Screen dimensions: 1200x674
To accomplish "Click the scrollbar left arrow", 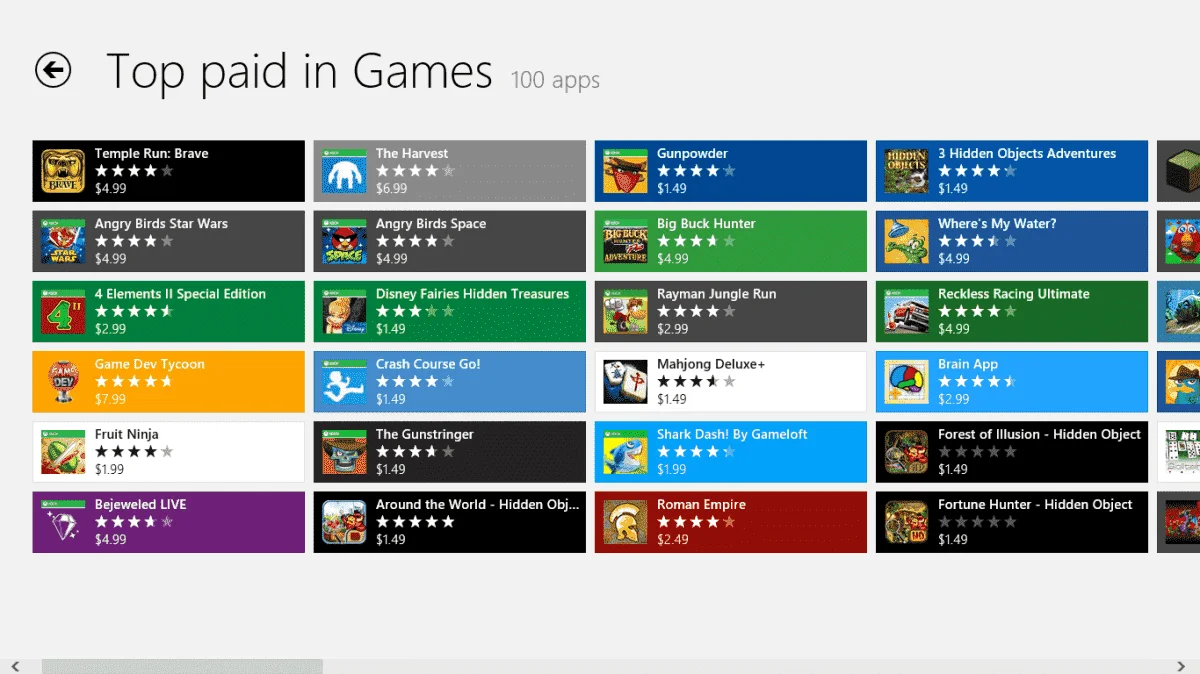I will [x=14, y=666].
